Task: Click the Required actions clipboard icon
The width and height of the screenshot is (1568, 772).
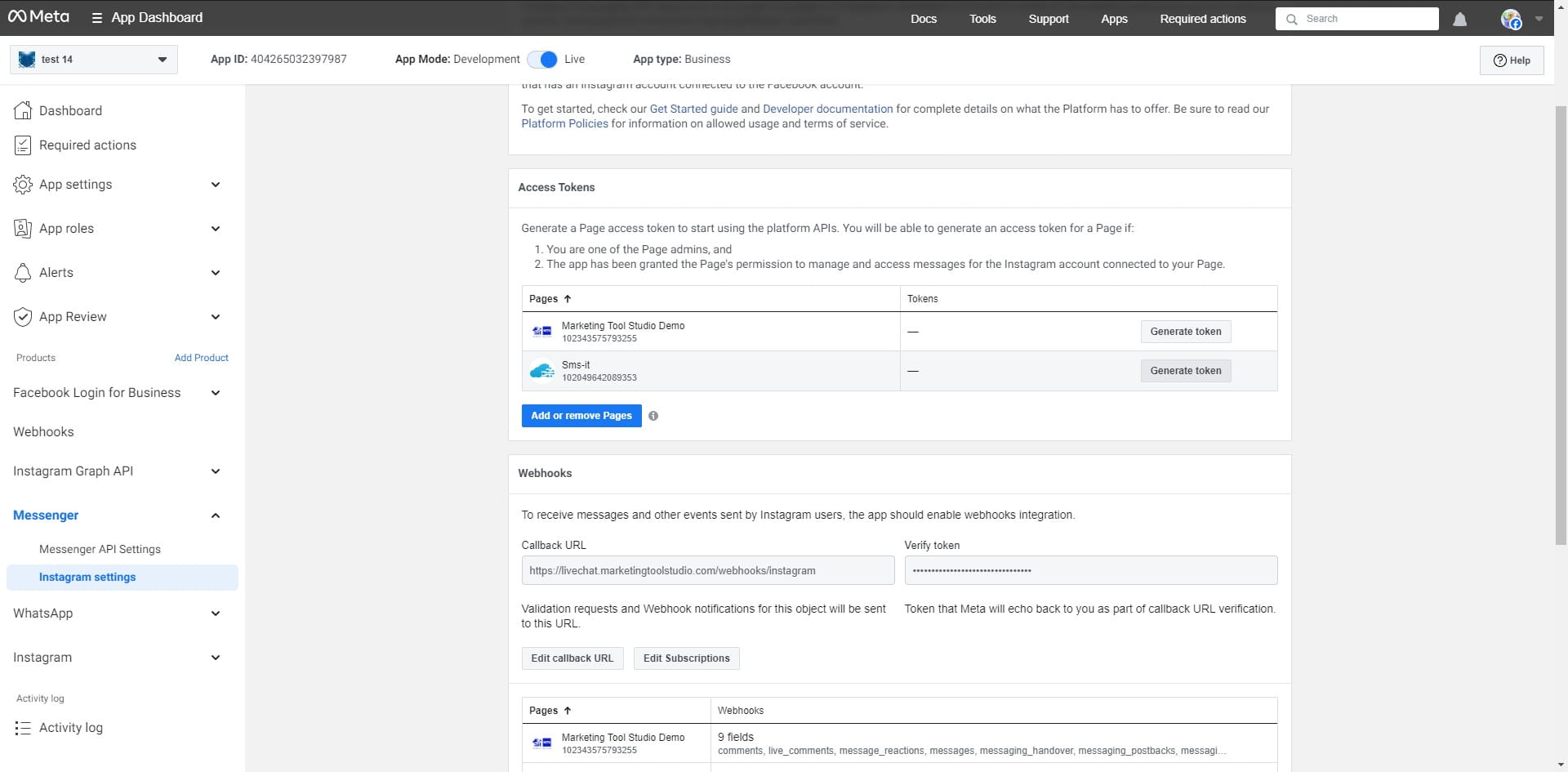Action: 23,145
